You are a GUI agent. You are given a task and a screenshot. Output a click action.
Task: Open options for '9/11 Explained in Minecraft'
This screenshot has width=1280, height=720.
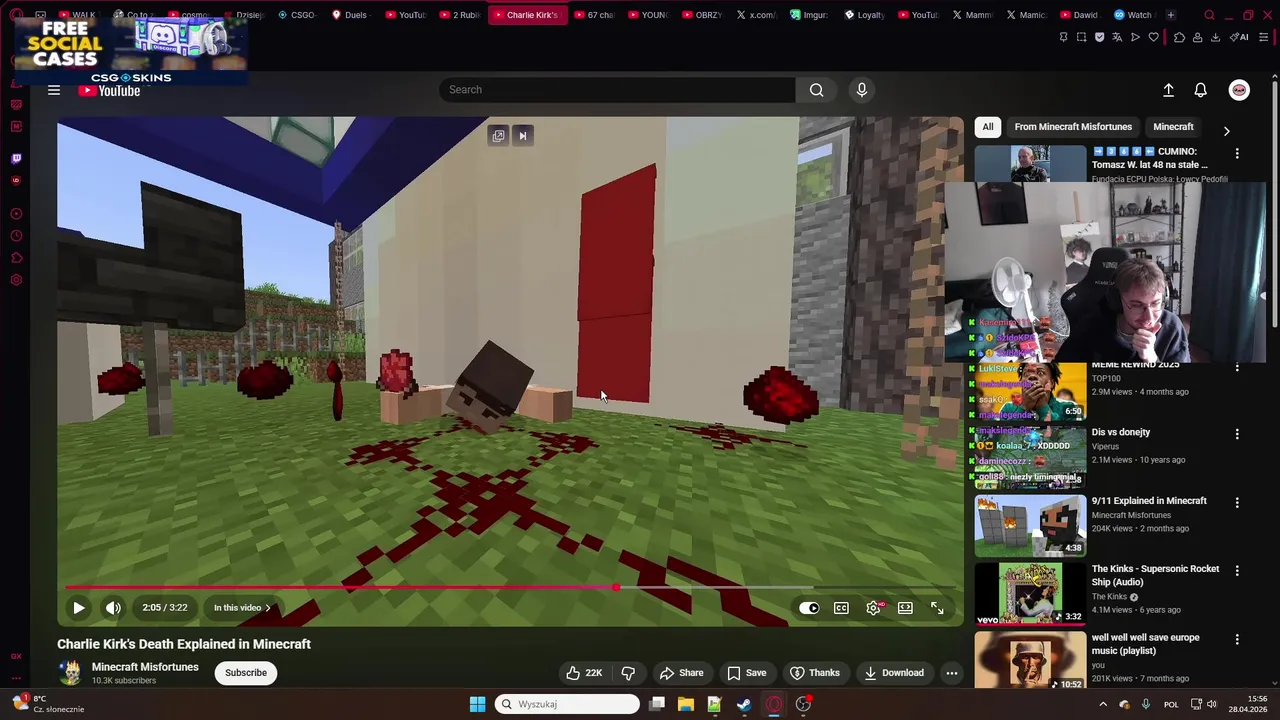(1237, 503)
